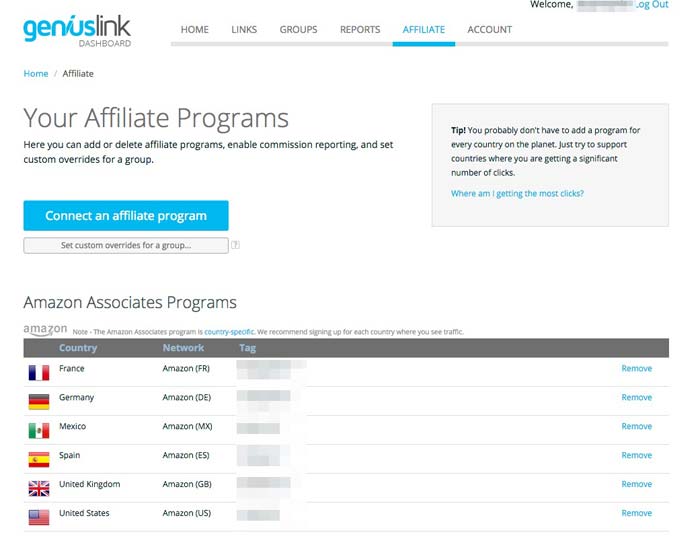Image resolution: width=700 pixels, height=553 pixels.
Task: Open the REPORTS tab
Action: tap(360, 29)
